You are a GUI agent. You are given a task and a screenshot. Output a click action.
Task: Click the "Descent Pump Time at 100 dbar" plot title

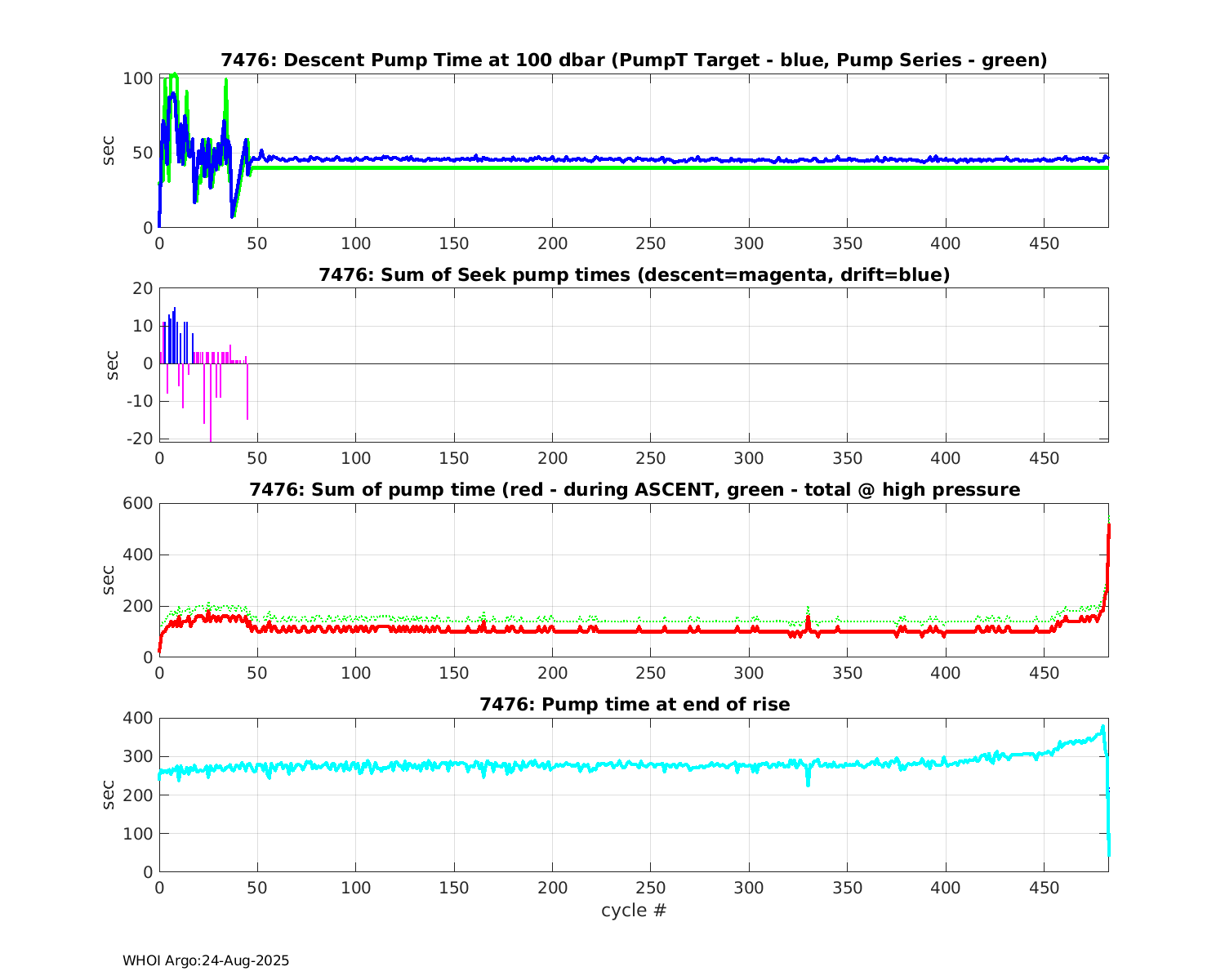634,60
